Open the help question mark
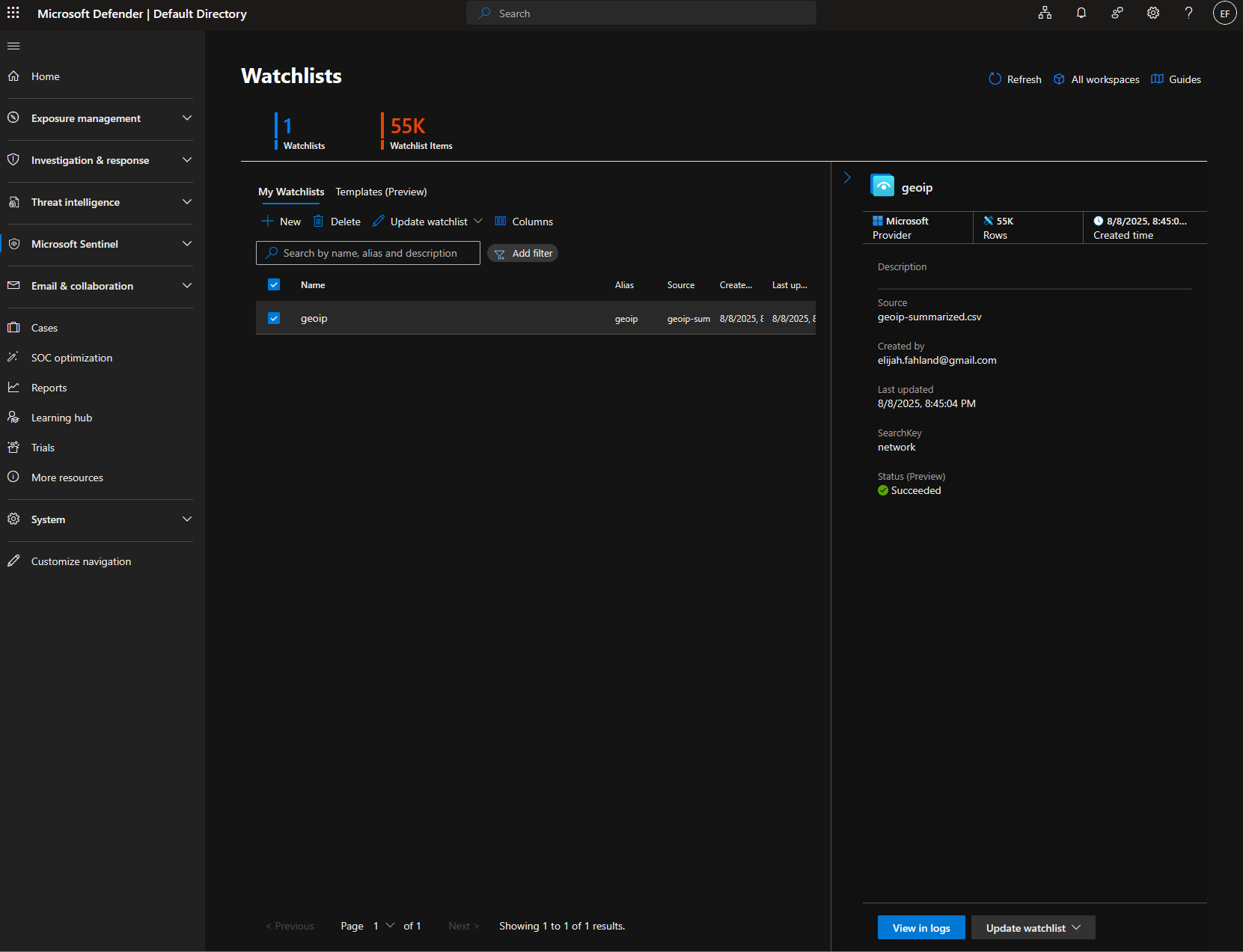Image resolution: width=1243 pixels, height=952 pixels. pos(1188,13)
